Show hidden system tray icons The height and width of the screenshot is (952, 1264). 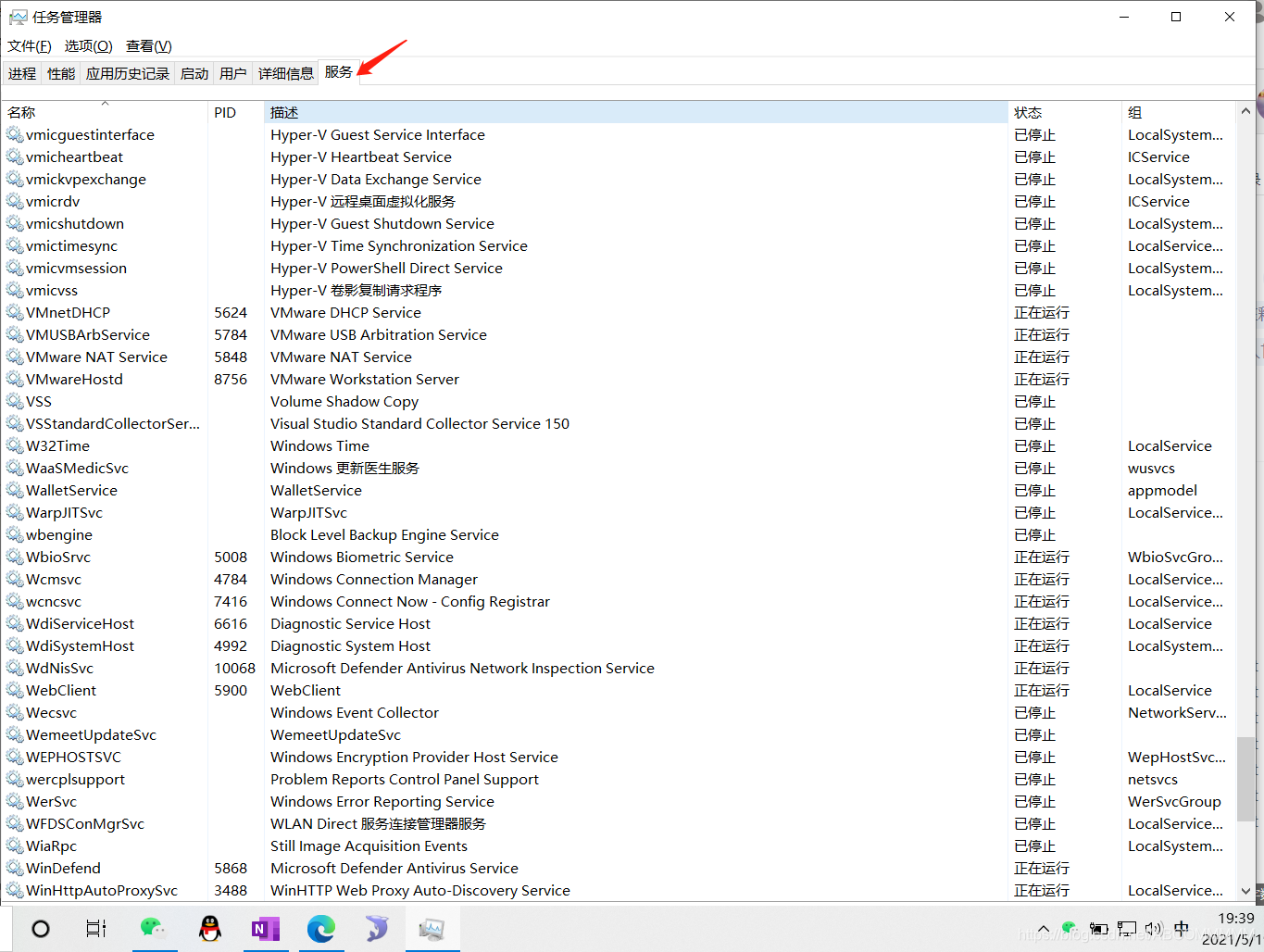tap(1044, 929)
